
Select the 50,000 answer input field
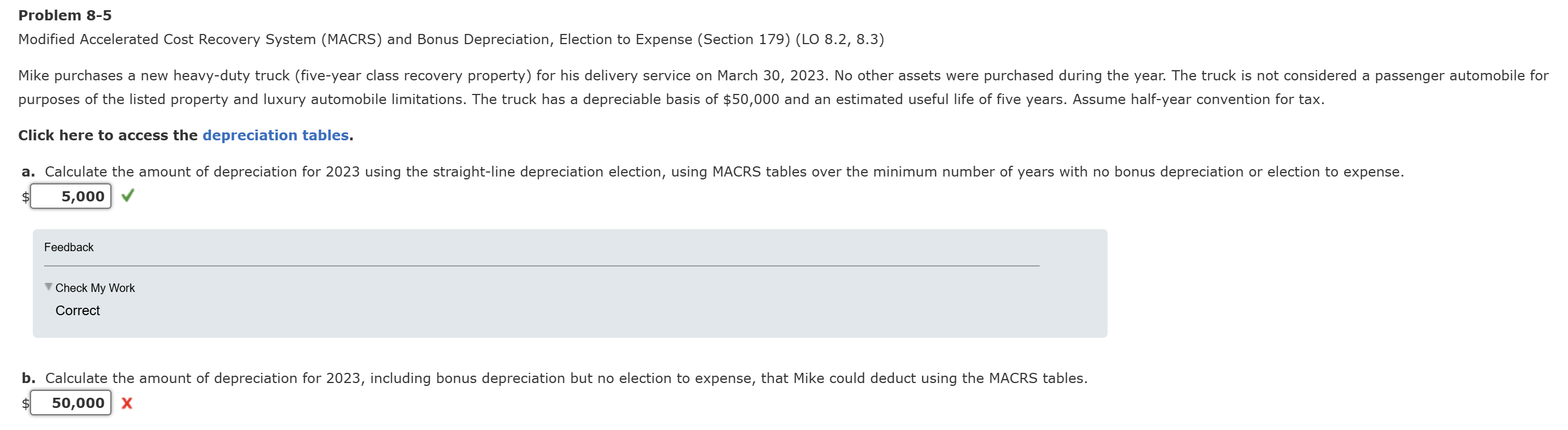point(71,403)
